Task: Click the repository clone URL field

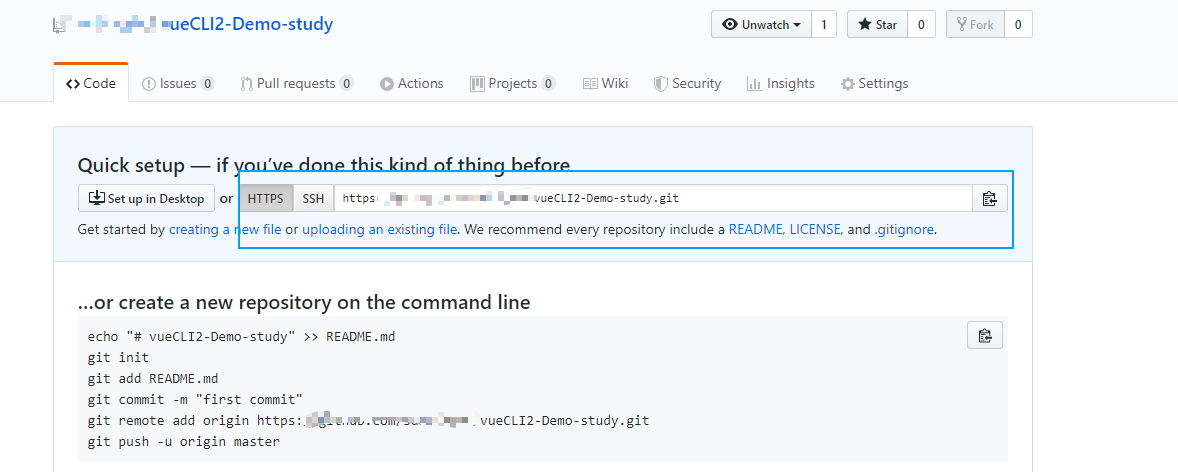Action: (652, 198)
